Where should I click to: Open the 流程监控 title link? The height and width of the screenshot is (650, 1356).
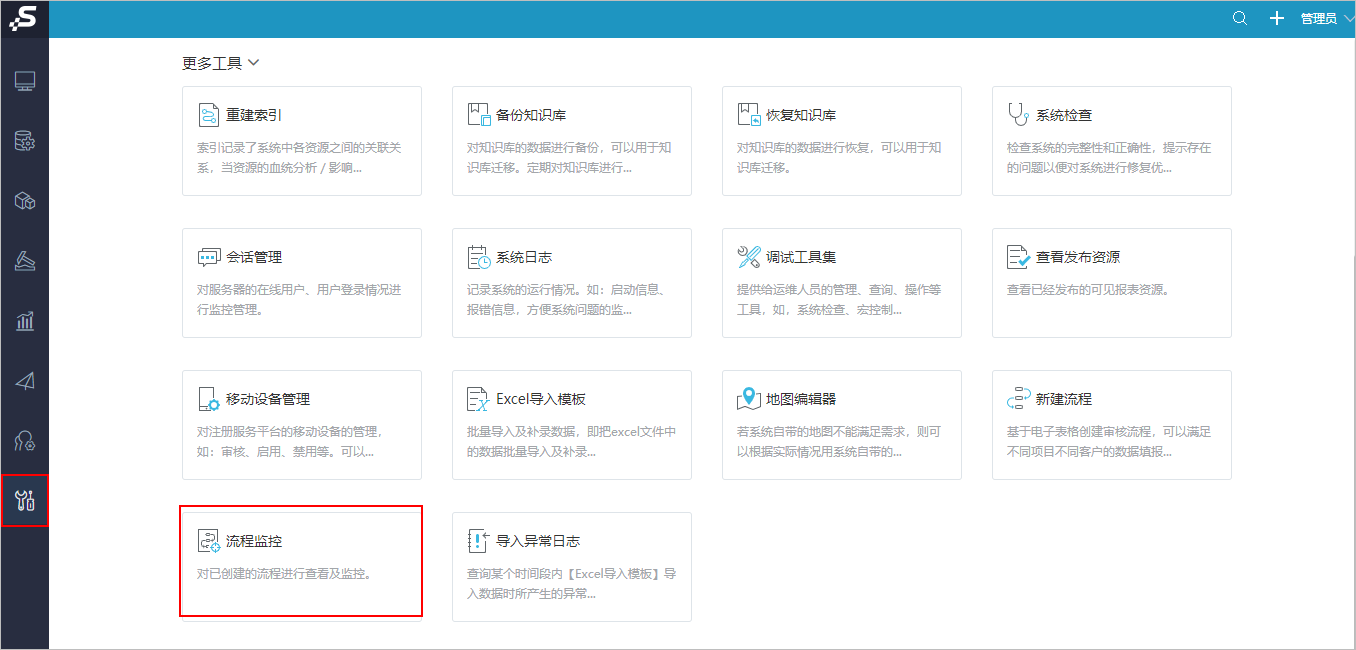pyautogui.click(x=254, y=541)
